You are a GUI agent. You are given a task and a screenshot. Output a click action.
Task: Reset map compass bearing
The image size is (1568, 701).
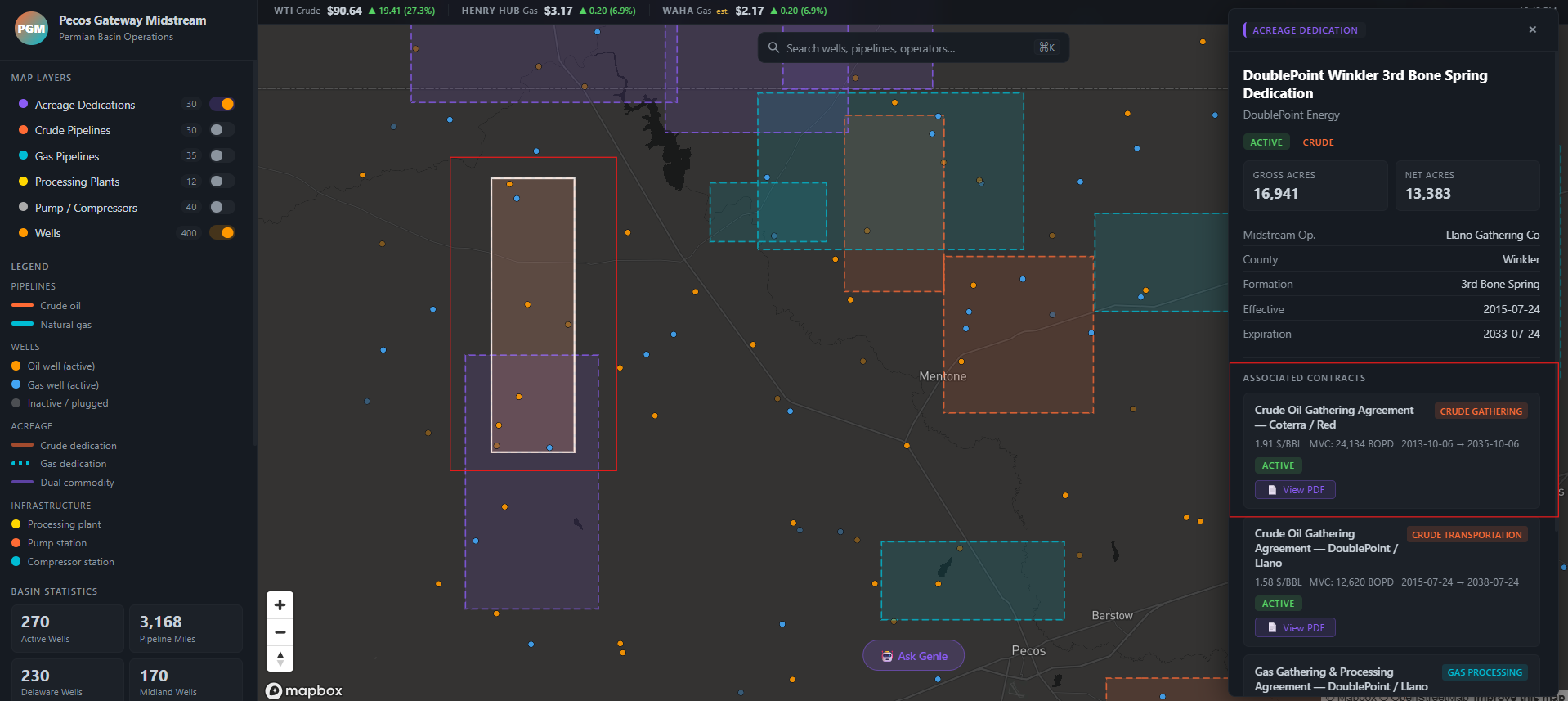click(x=280, y=658)
